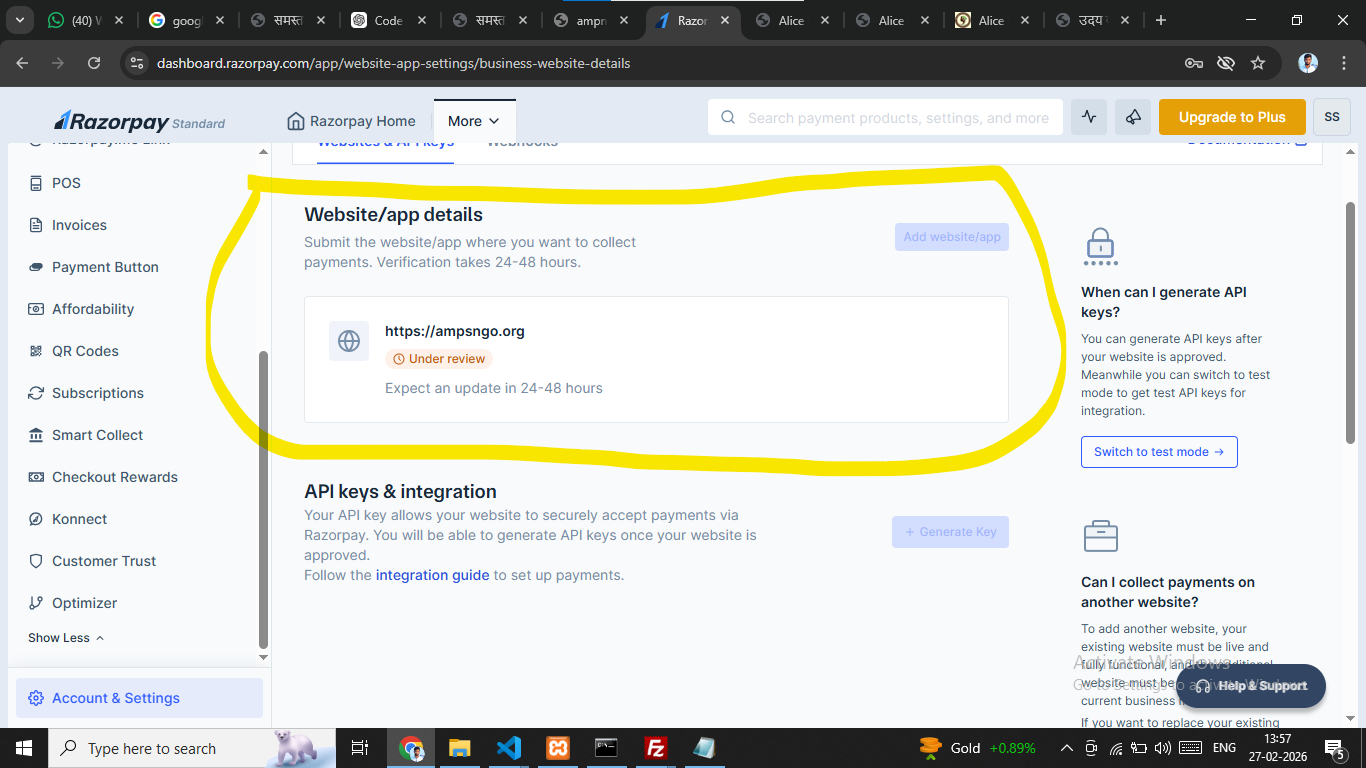
Task: Open Chrome's site information icon
Action: pyautogui.click(x=138, y=63)
